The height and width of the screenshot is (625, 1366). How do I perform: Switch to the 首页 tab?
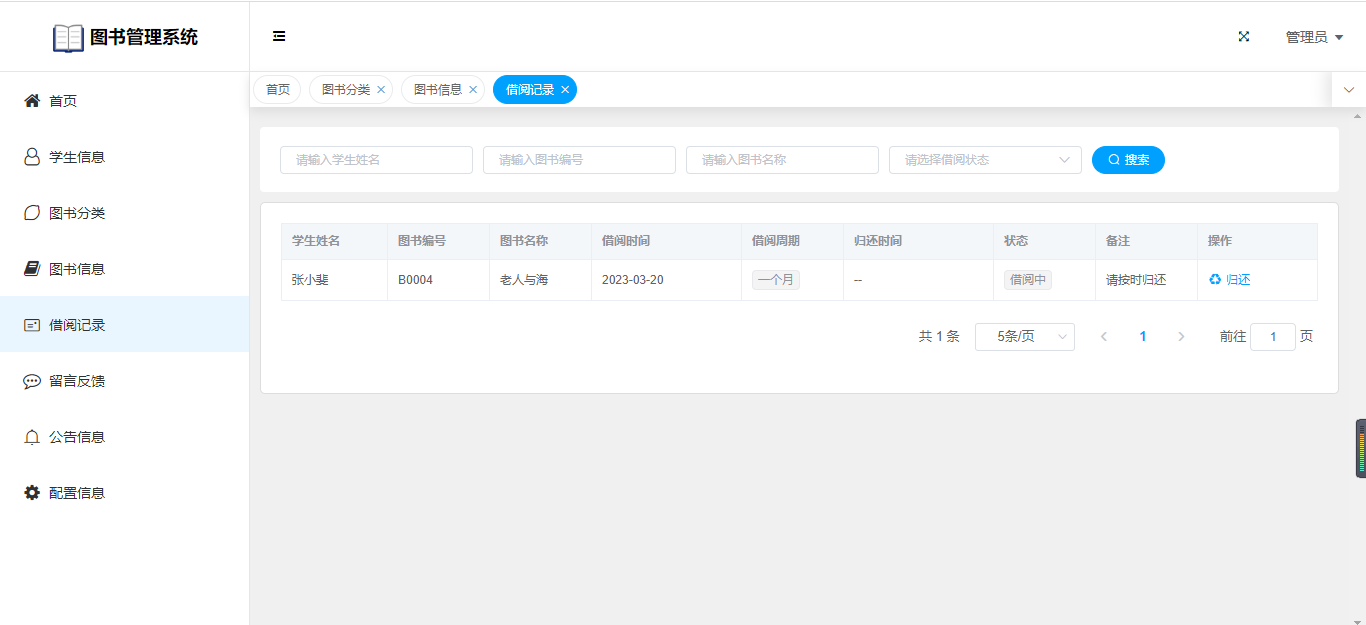pyautogui.click(x=277, y=90)
